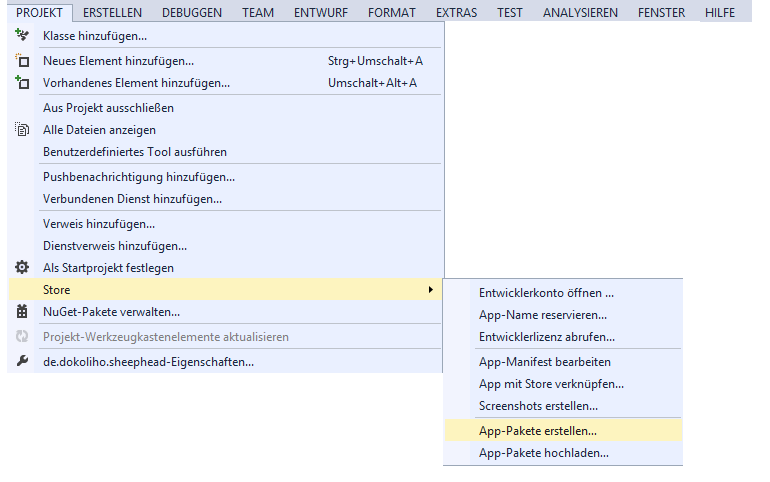Screen dimensions: 770x482
Task: Open the DEBUGGEN menu
Action: [x=192, y=12]
